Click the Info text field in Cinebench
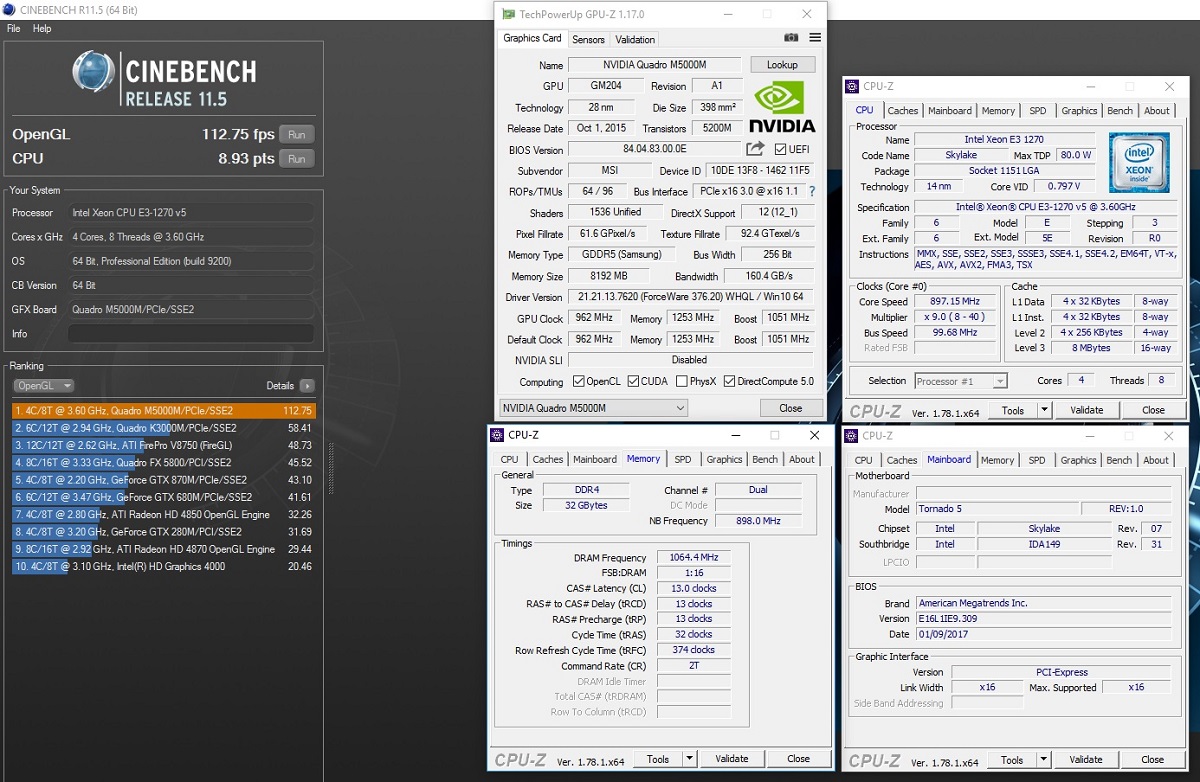The width and height of the screenshot is (1200, 782). (x=191, y=334)
